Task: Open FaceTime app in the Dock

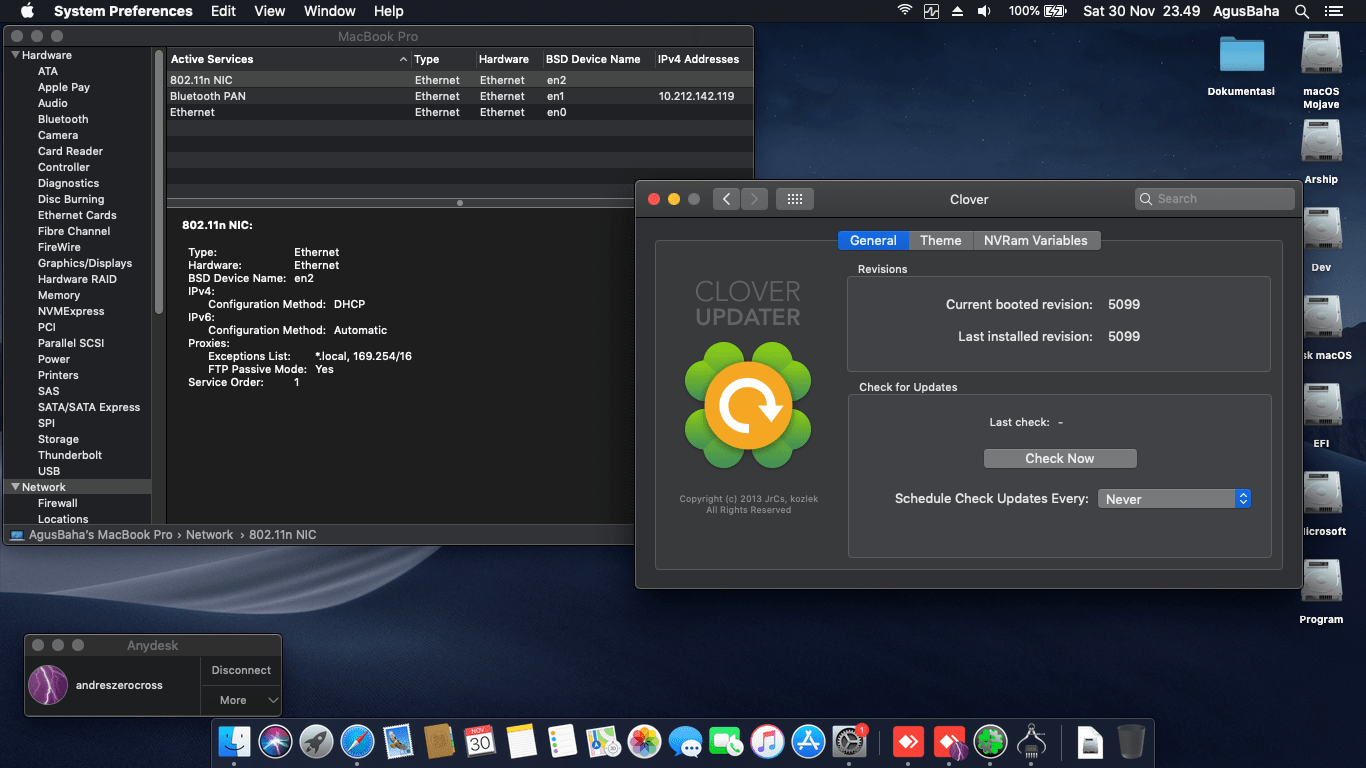Action: click(x=726, y=741)
